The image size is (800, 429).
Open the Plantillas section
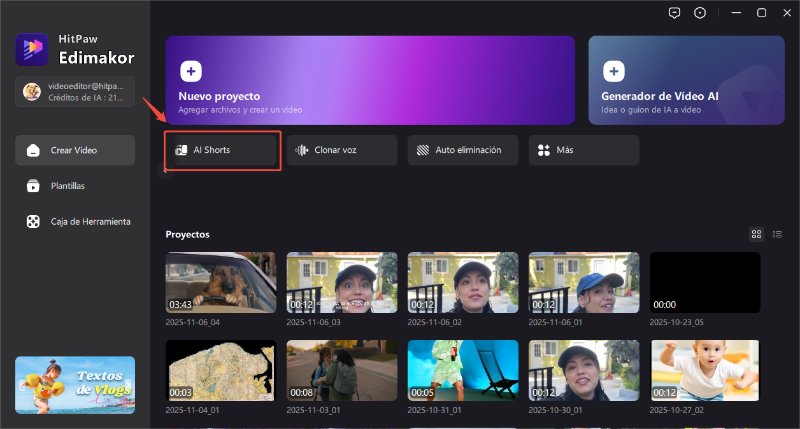point(75,186)
